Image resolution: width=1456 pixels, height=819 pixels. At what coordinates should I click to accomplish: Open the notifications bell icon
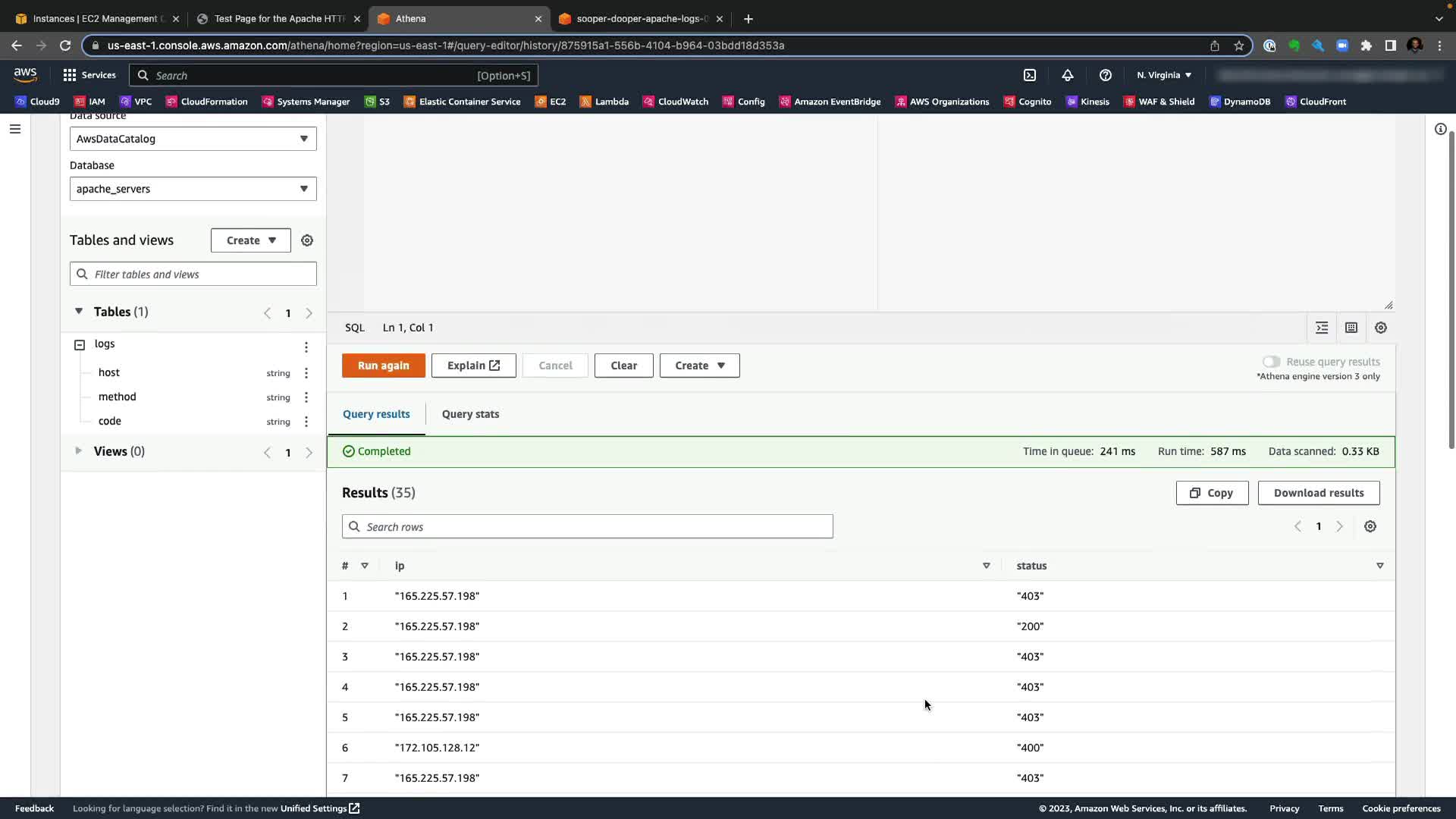[x=1067, y=75]
